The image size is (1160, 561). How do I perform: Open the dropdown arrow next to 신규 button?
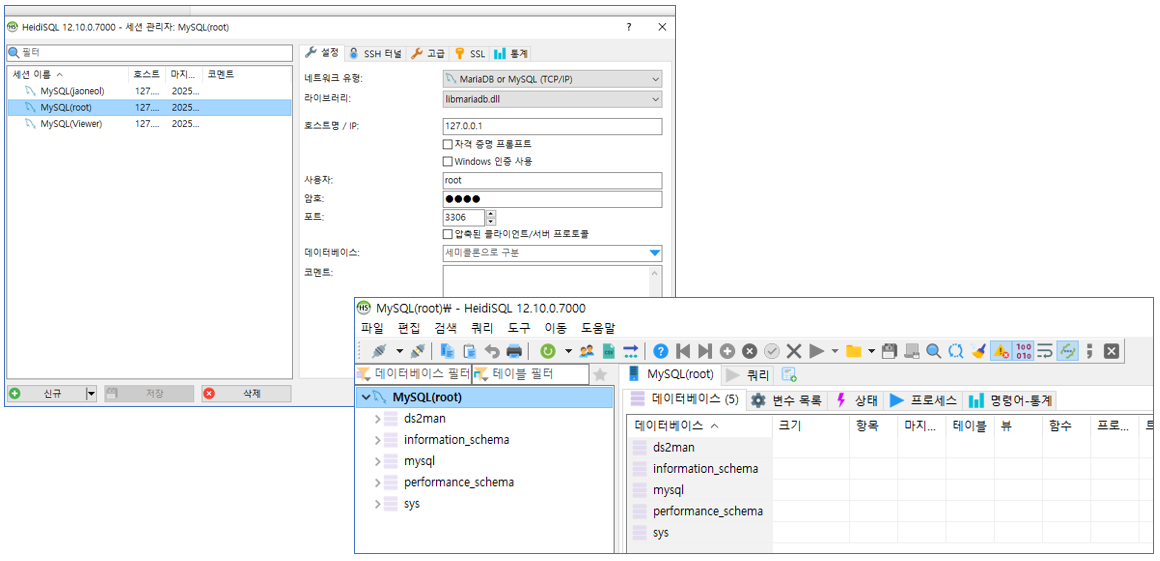[91, 394]
